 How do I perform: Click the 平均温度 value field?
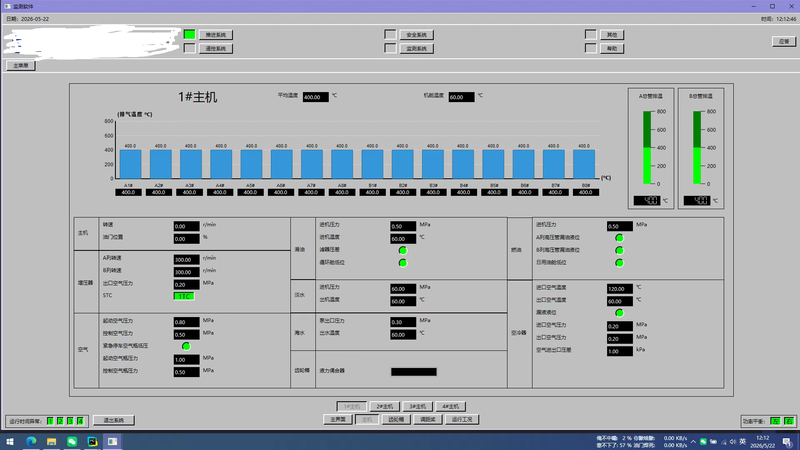pos(315,96)
